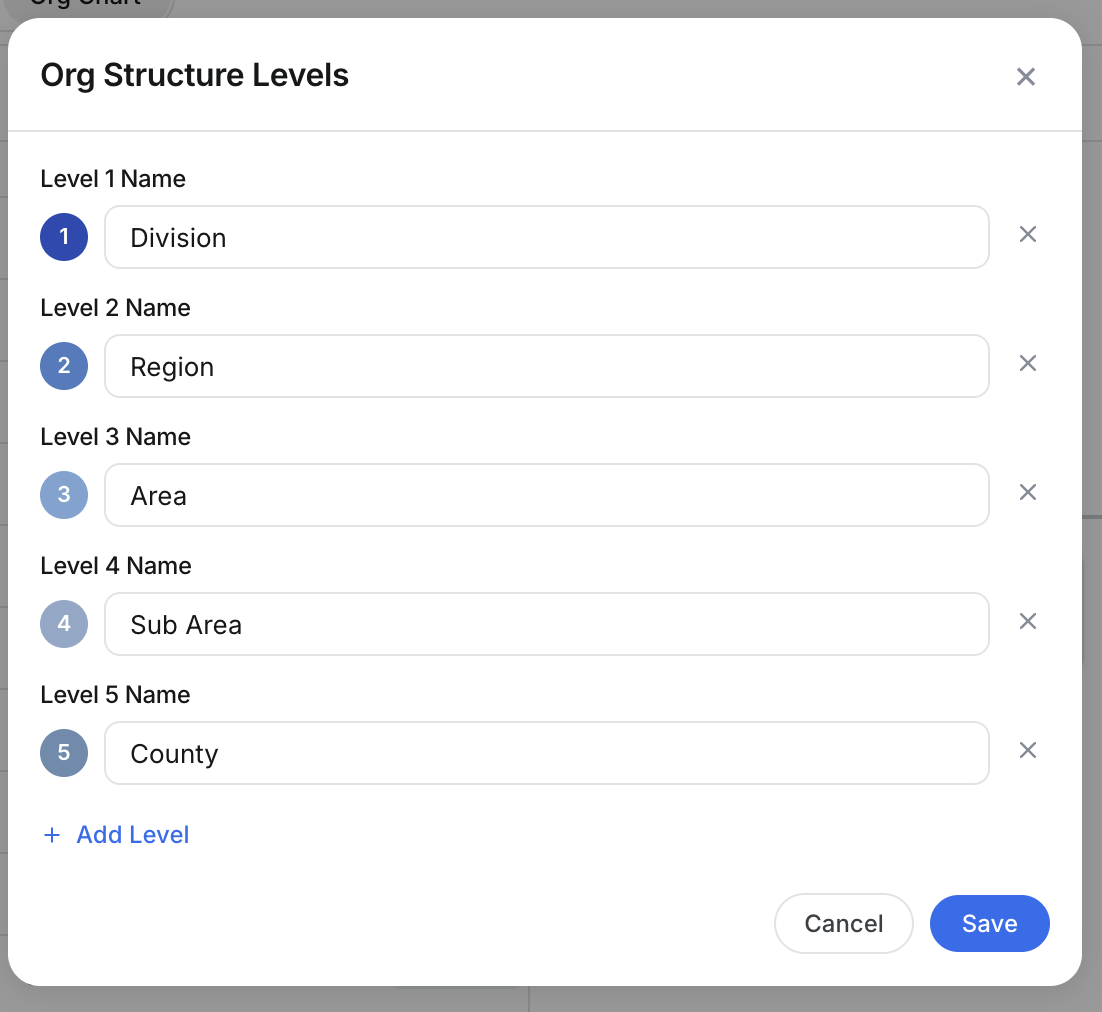Select the County name input field
Image resolution: width=1102 pixels, height=1012 pixels.
546,752
